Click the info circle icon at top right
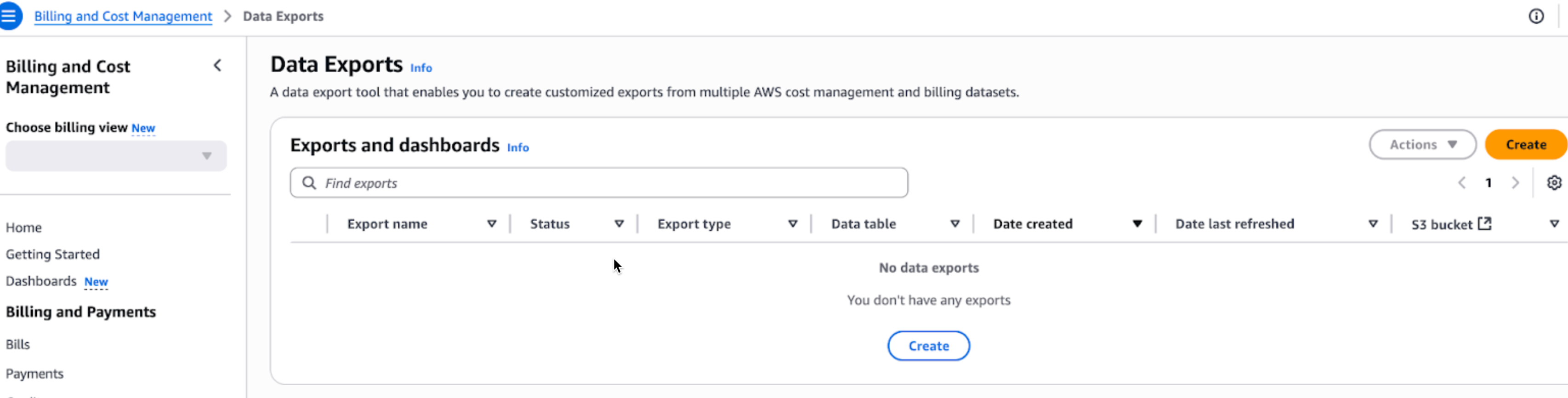1568x398 pixels. pyautogui.click(x=1536, y=17)
